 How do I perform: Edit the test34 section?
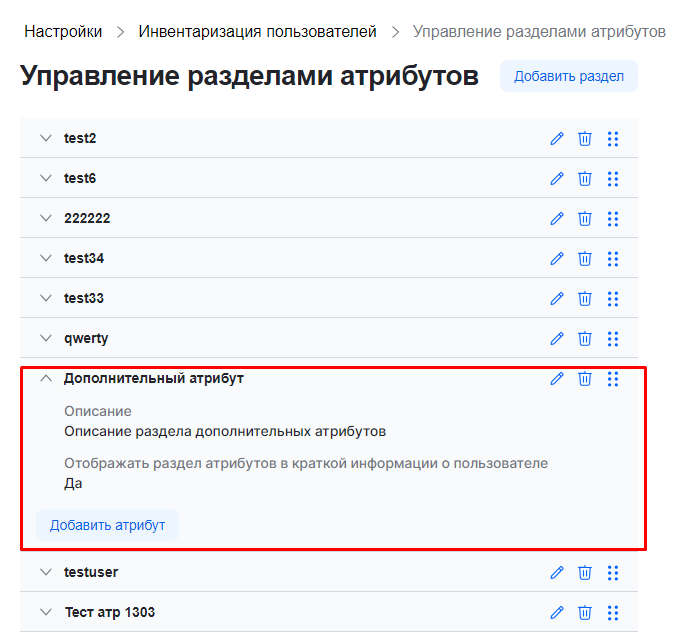pos(557,259)
